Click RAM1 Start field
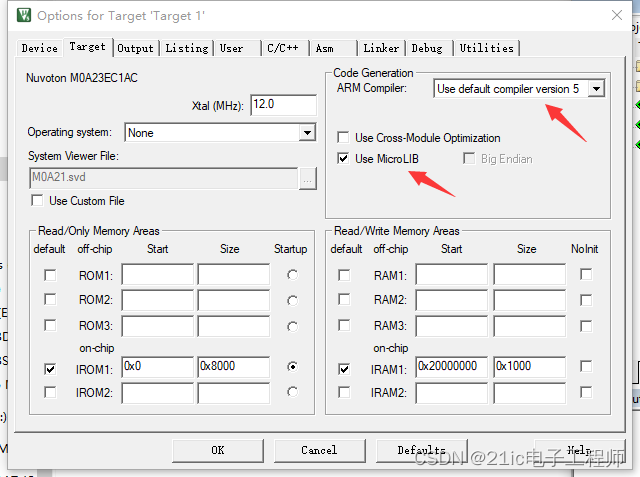 tap(452, 274)
